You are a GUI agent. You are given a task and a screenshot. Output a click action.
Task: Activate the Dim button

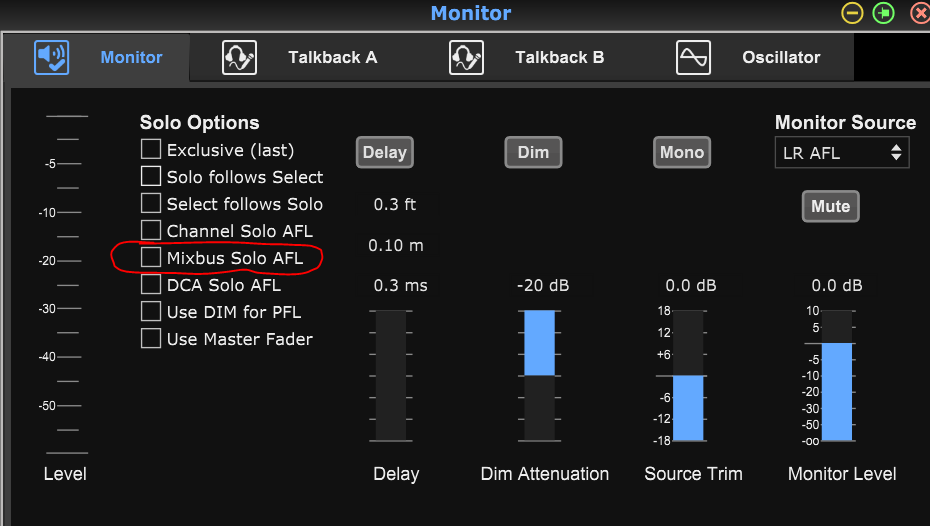click(x=533, y=153)
